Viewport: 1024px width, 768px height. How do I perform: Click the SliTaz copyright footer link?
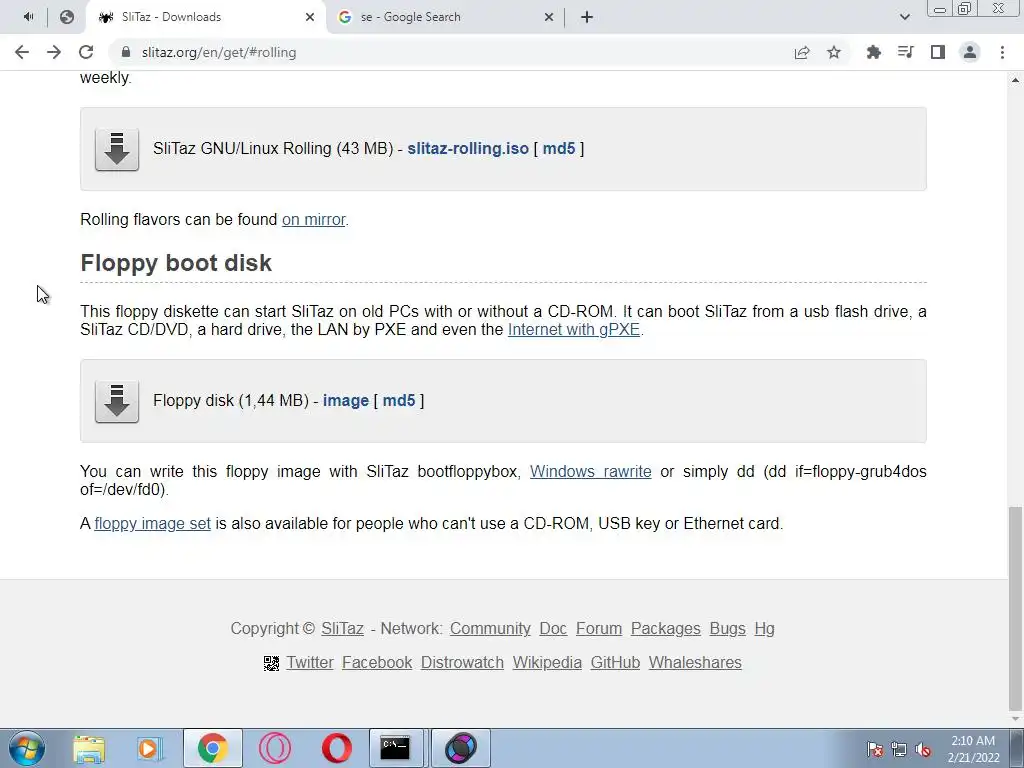pos(342,628)
